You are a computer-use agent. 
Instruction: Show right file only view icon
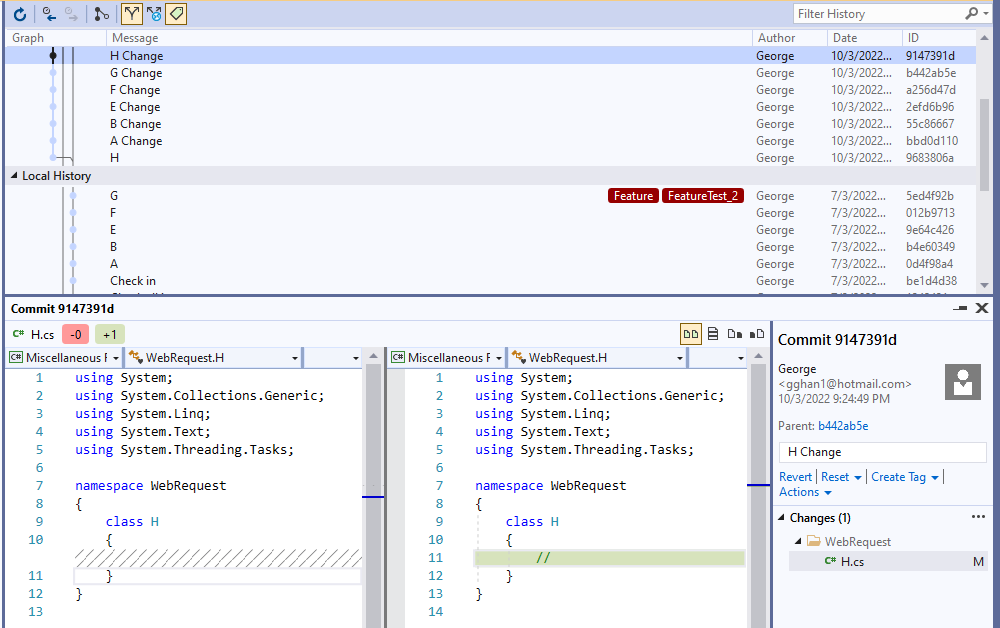coord(757,333)
